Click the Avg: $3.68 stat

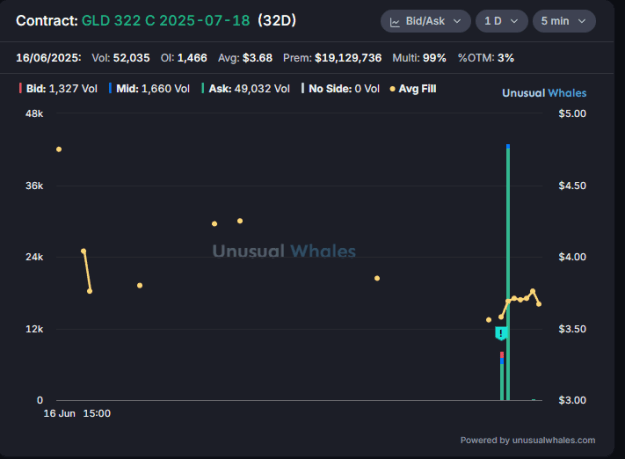coord(245,58)
